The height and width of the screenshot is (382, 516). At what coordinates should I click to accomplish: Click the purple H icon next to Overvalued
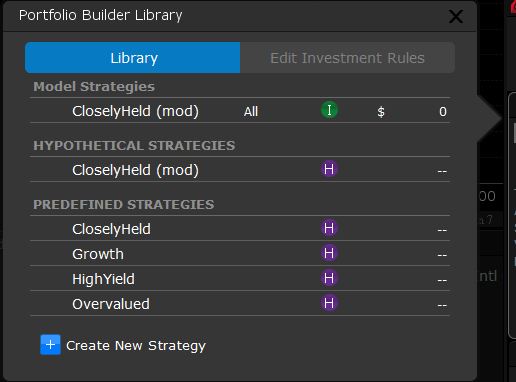(329, 303)
